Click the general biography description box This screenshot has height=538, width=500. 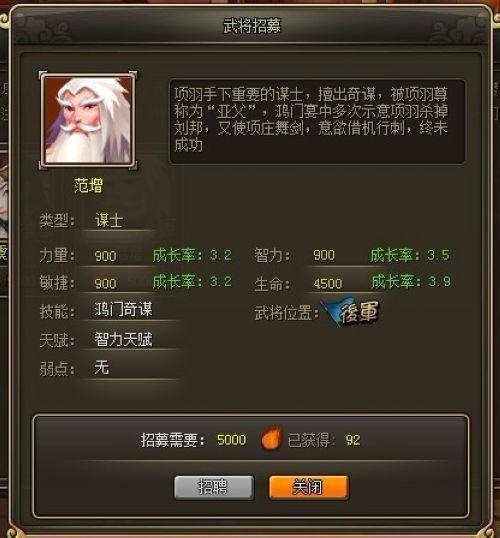pos(317,121)
